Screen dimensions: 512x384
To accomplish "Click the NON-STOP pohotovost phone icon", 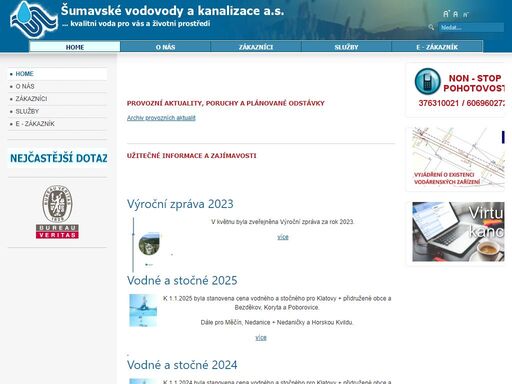I will (x=428, y=81).
